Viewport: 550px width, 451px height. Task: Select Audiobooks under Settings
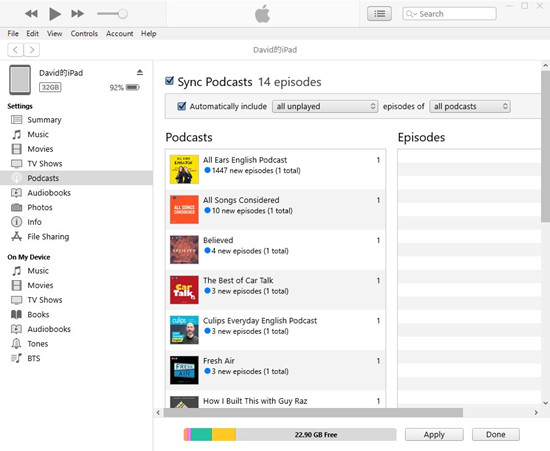[76, 193]
